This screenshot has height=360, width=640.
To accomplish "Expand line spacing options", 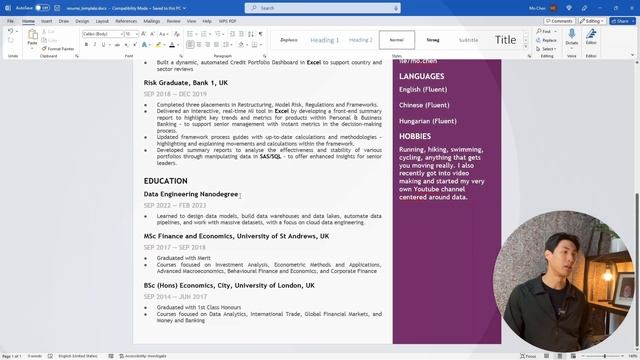I will click(x=227, y=44).
